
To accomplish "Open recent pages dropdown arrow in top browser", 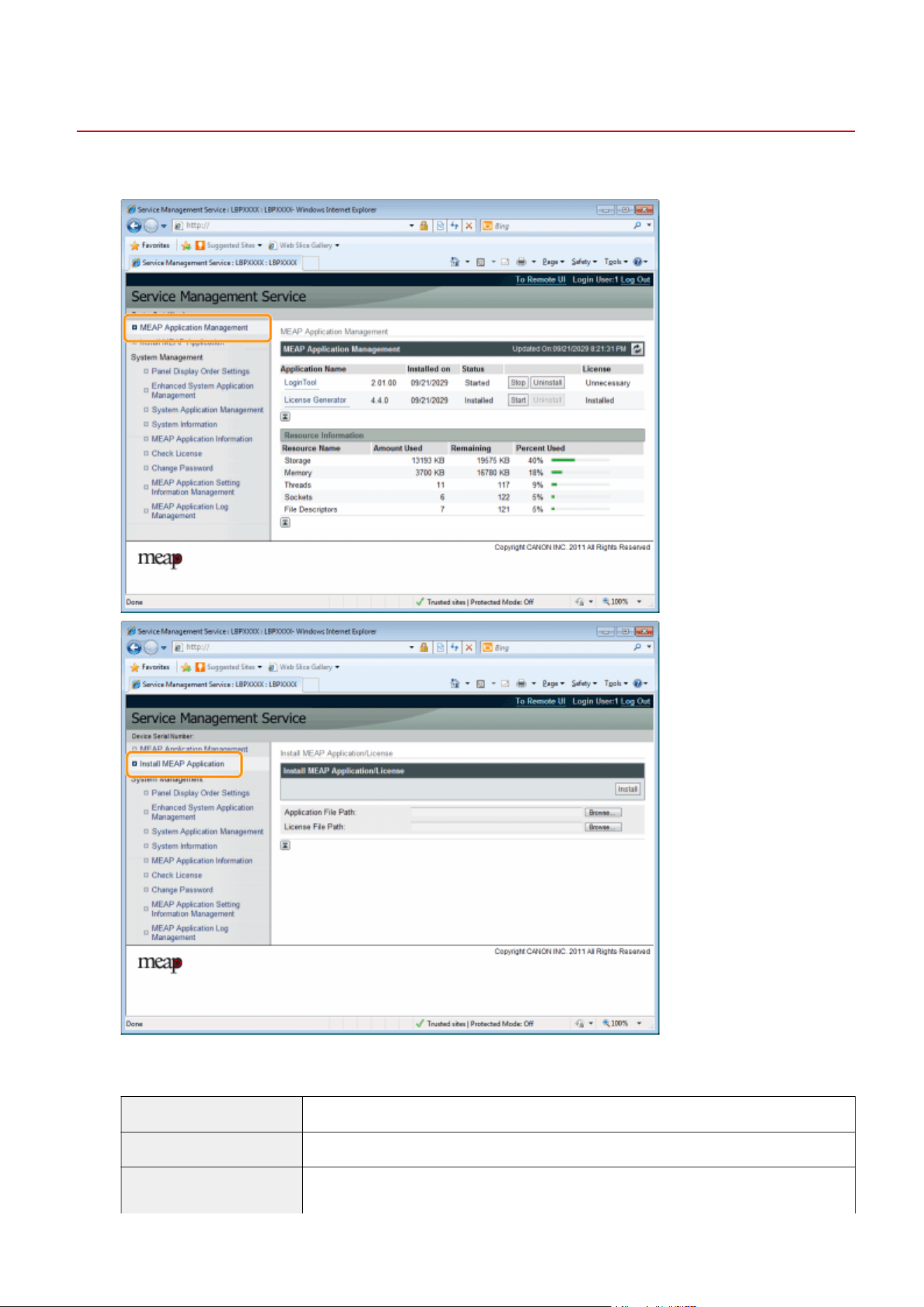I will (x=164, y=226).
